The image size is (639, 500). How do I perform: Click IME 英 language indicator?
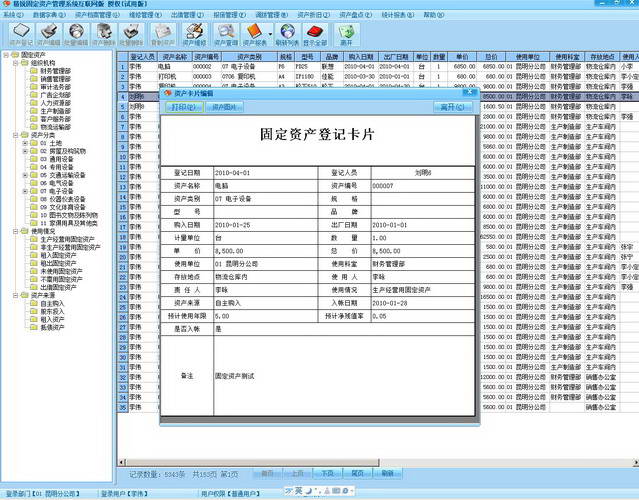299,491
